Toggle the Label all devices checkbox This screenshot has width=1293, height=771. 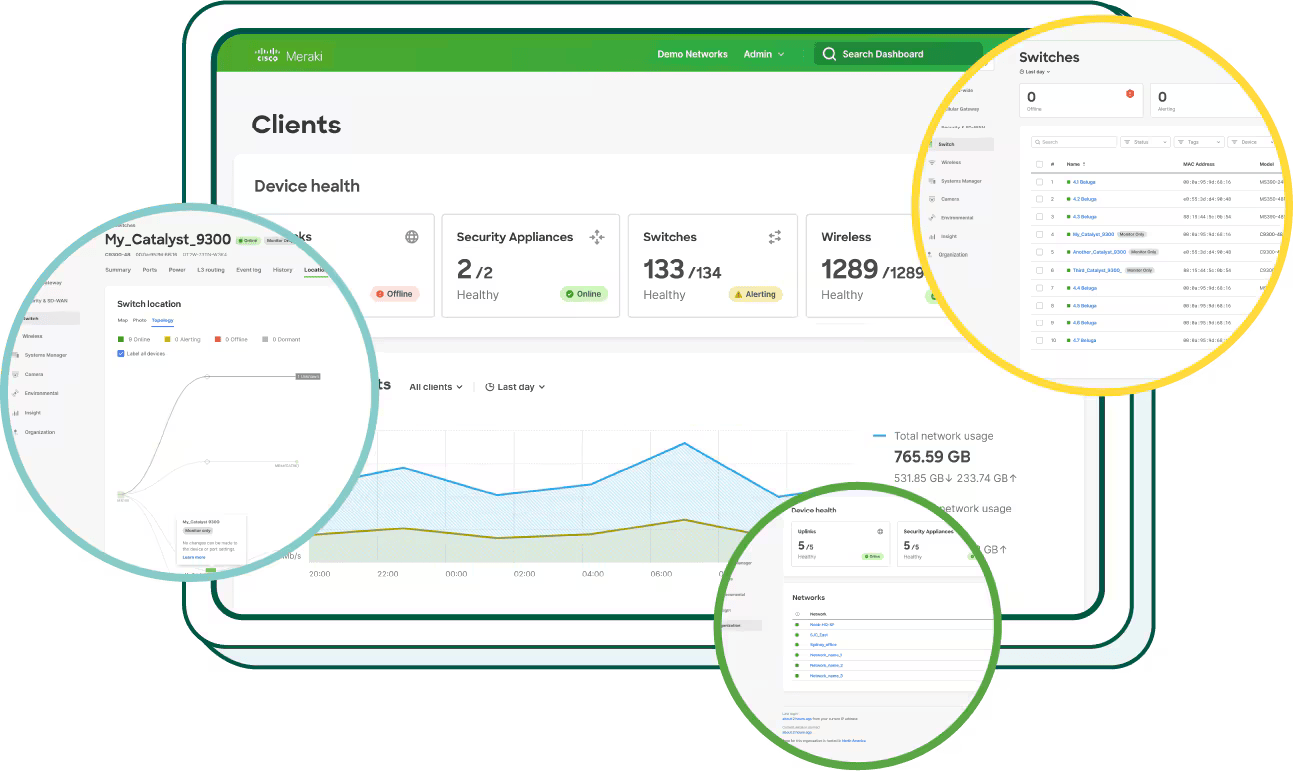pos(121,354)
